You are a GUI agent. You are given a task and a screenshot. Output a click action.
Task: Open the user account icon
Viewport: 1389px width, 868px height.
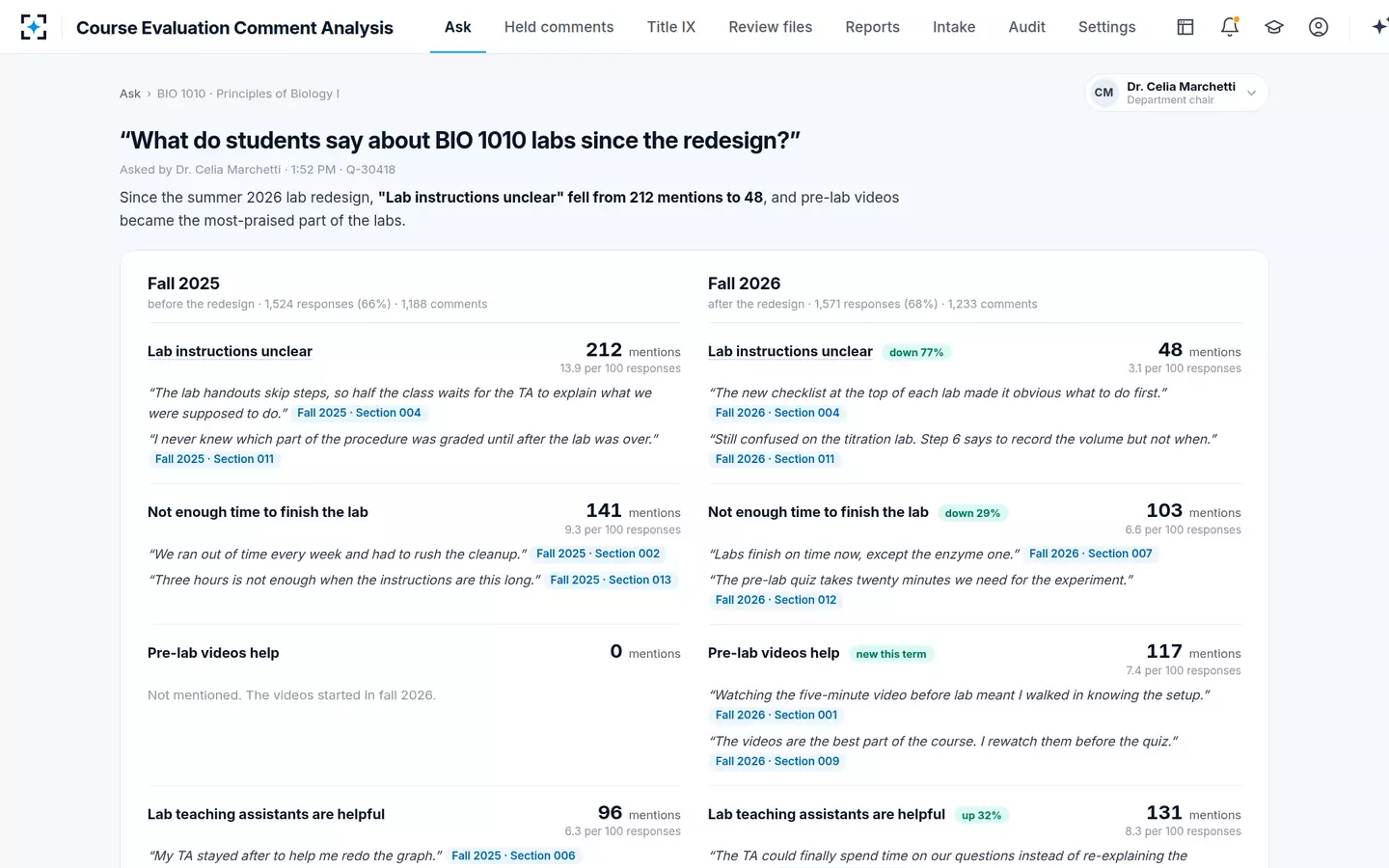pyautogui.click(x=1319, y=27)
